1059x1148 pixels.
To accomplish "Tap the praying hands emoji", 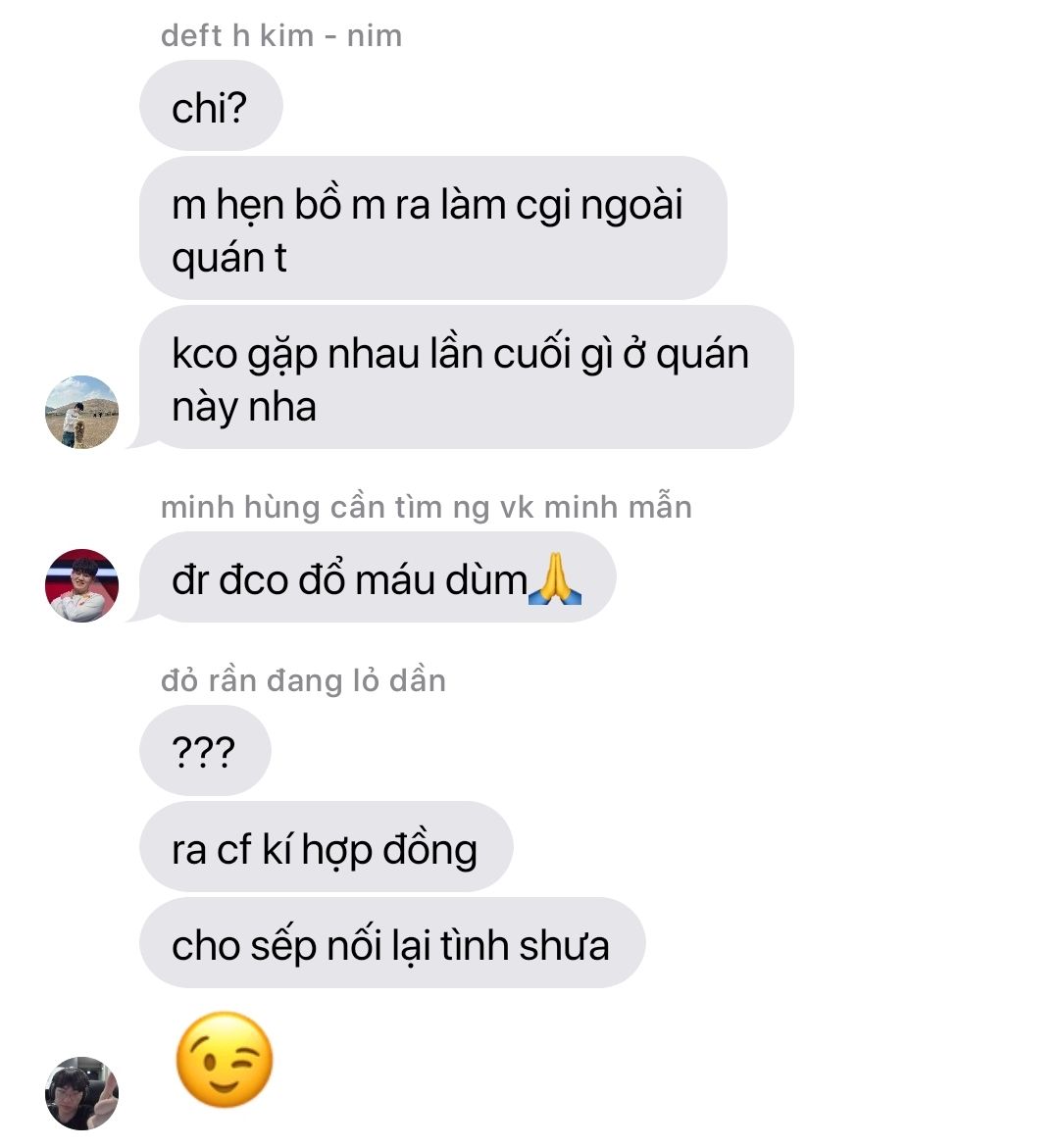I will [554, 579].
